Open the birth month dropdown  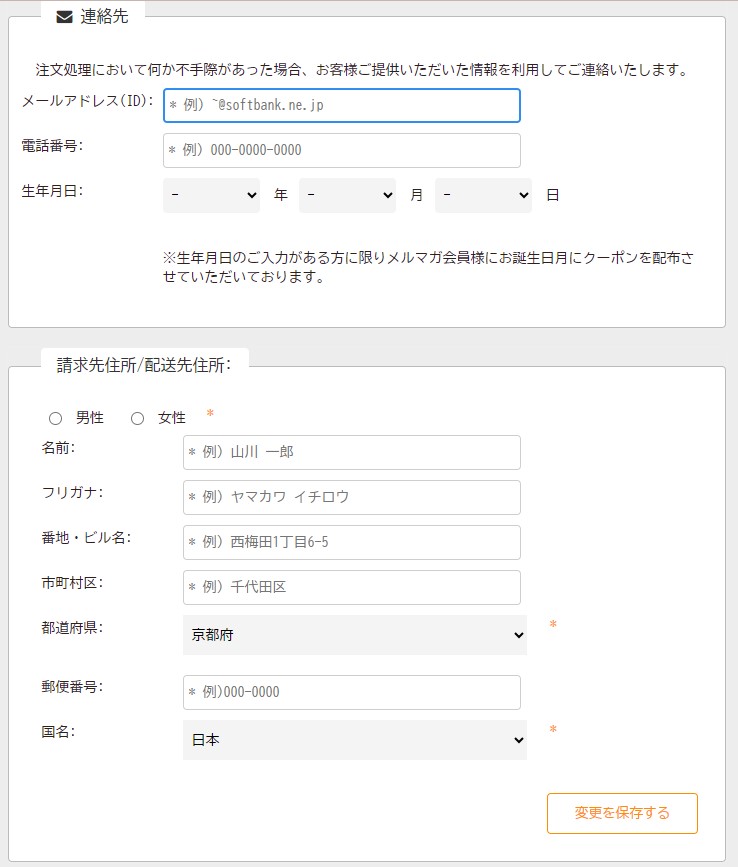click(347, 196)
